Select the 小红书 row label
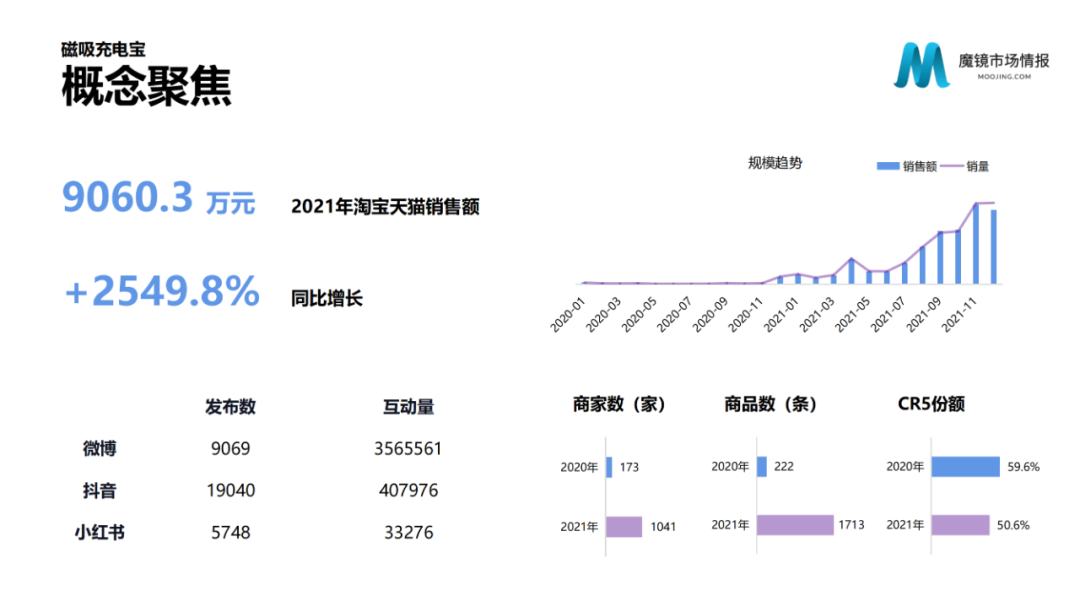This screenshot has height=607, width=1080. tap(100, 533)
